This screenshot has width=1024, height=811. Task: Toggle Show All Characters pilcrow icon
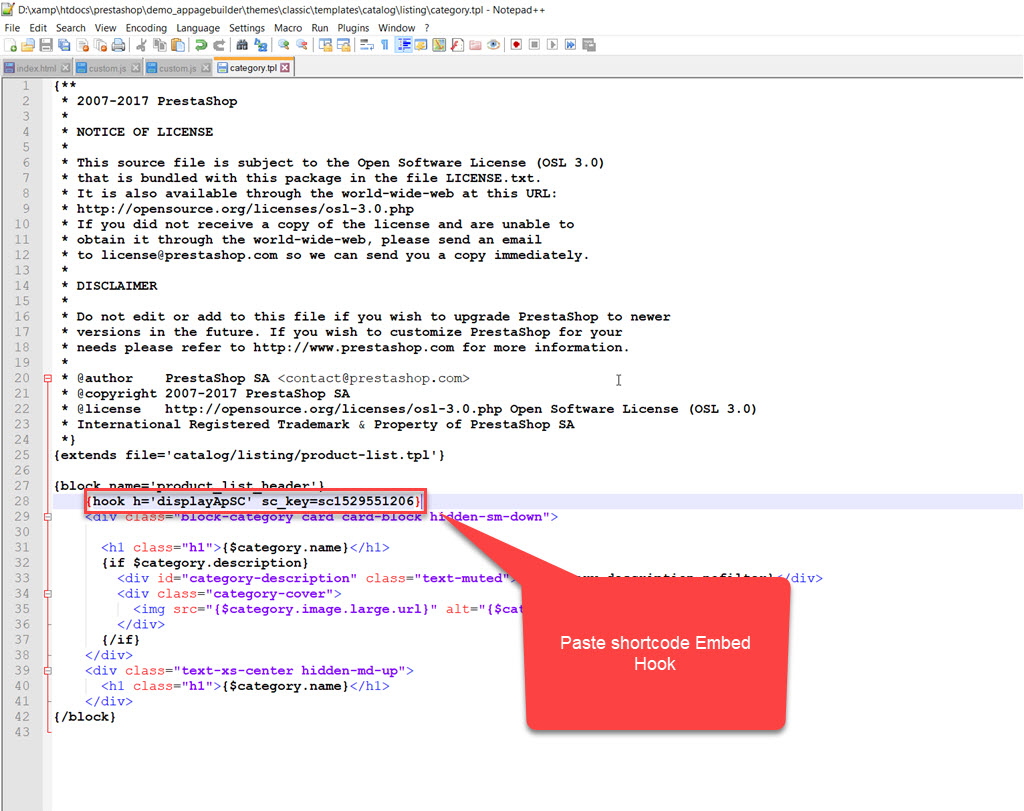(385, 45)
